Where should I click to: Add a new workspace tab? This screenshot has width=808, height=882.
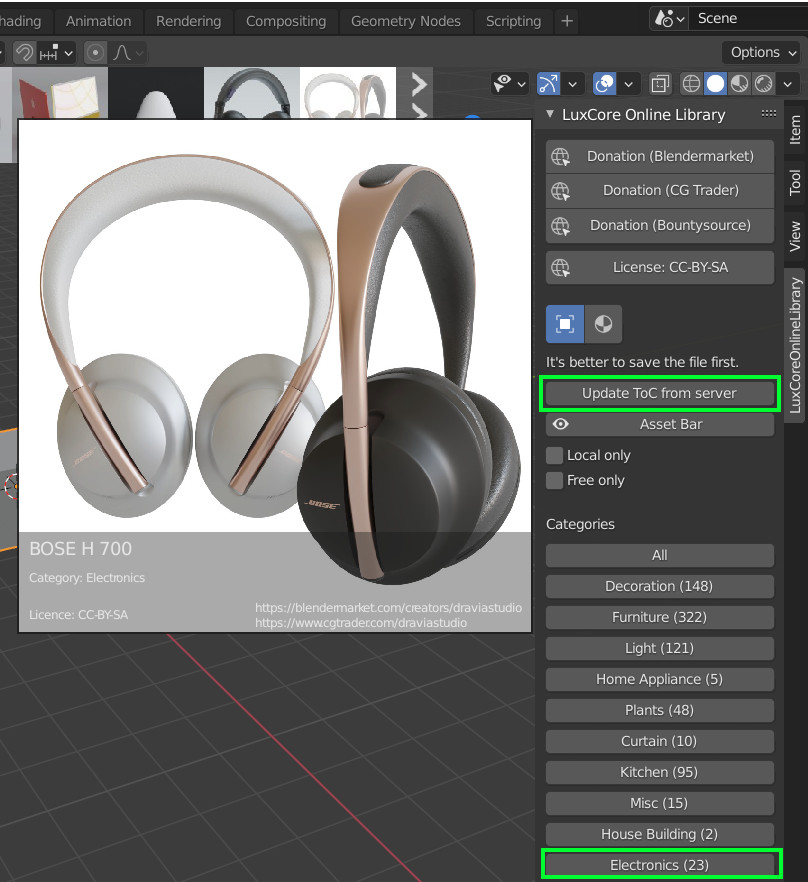(x=567, y=20)
